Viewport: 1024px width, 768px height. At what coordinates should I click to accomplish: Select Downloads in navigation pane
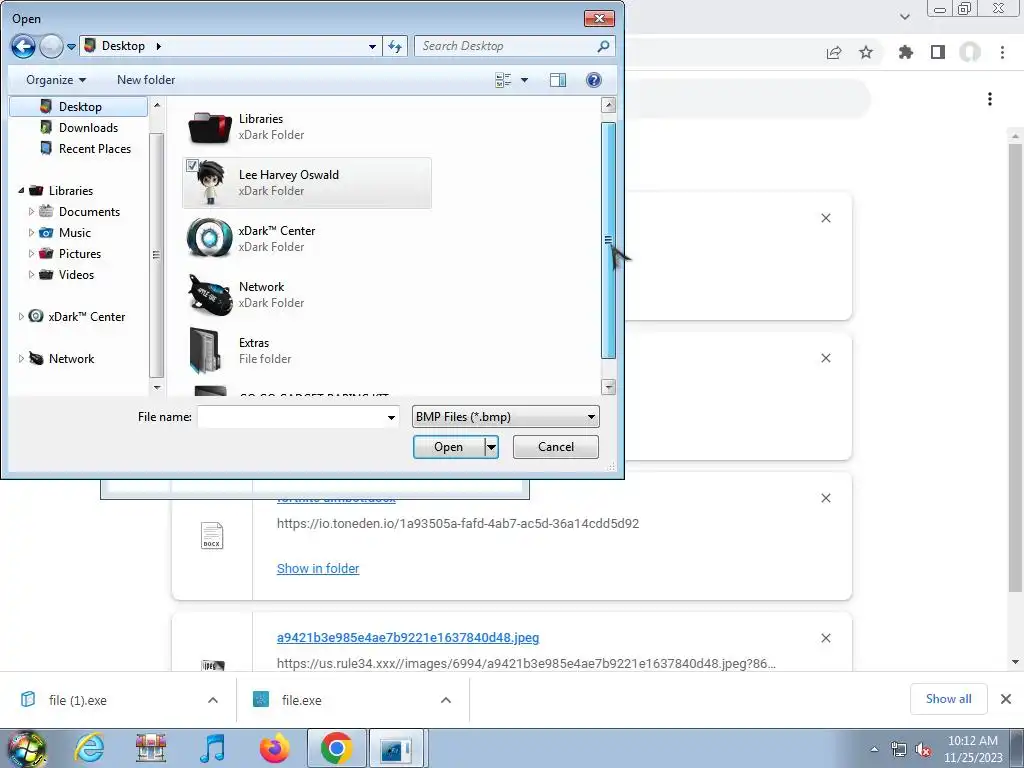coord(88,127)
